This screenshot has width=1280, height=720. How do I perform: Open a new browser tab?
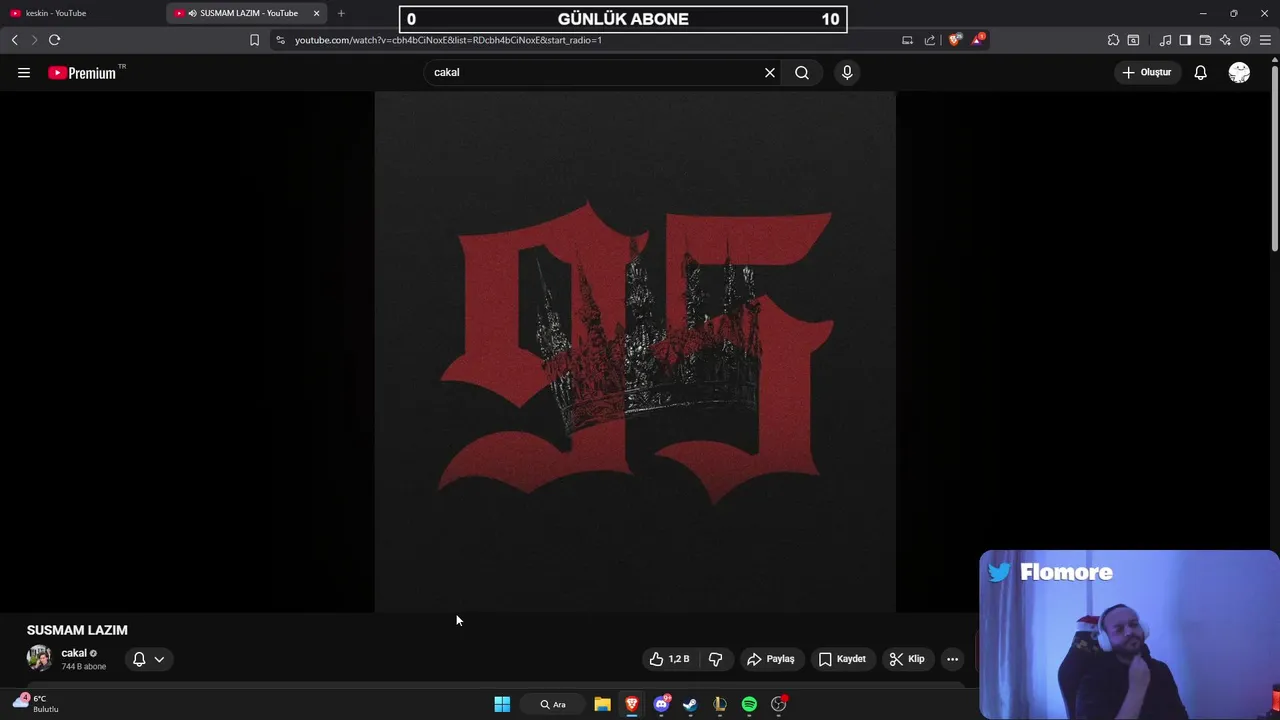pos(341,13)
